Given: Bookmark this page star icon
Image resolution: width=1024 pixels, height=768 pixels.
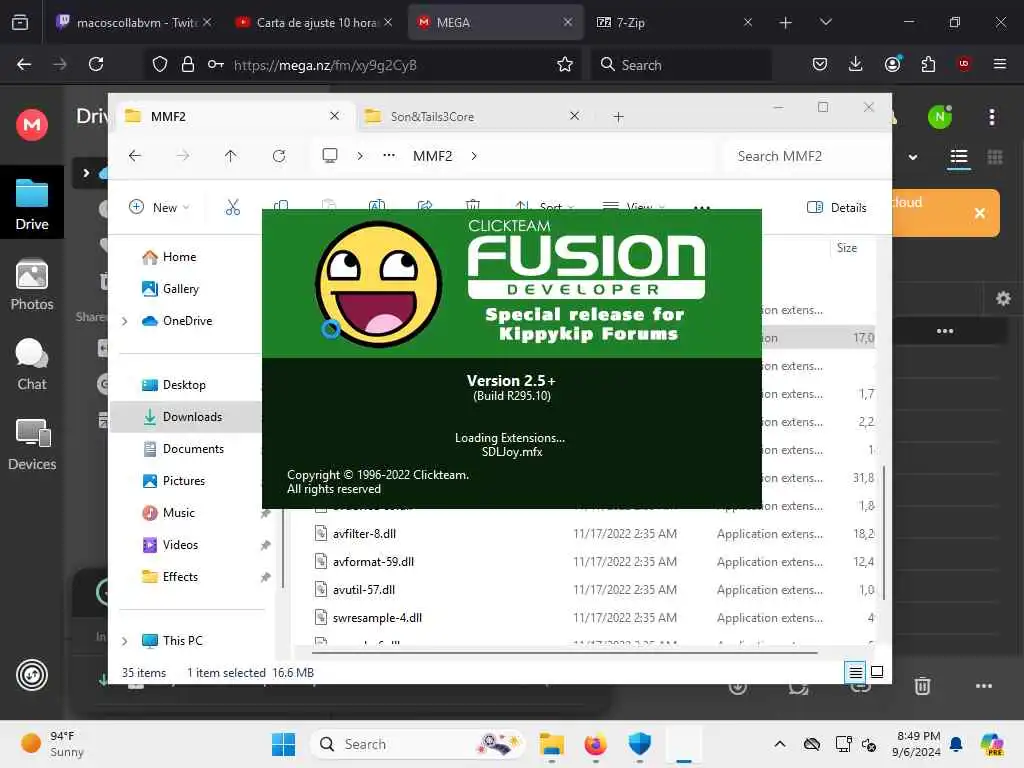Looking at the screenshot, I should [x=565, y=64].
